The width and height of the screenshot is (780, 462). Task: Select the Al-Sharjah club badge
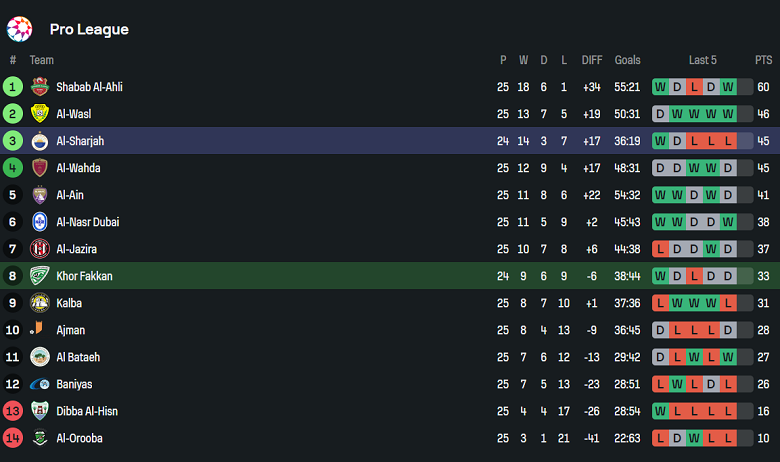pos(40,141)
